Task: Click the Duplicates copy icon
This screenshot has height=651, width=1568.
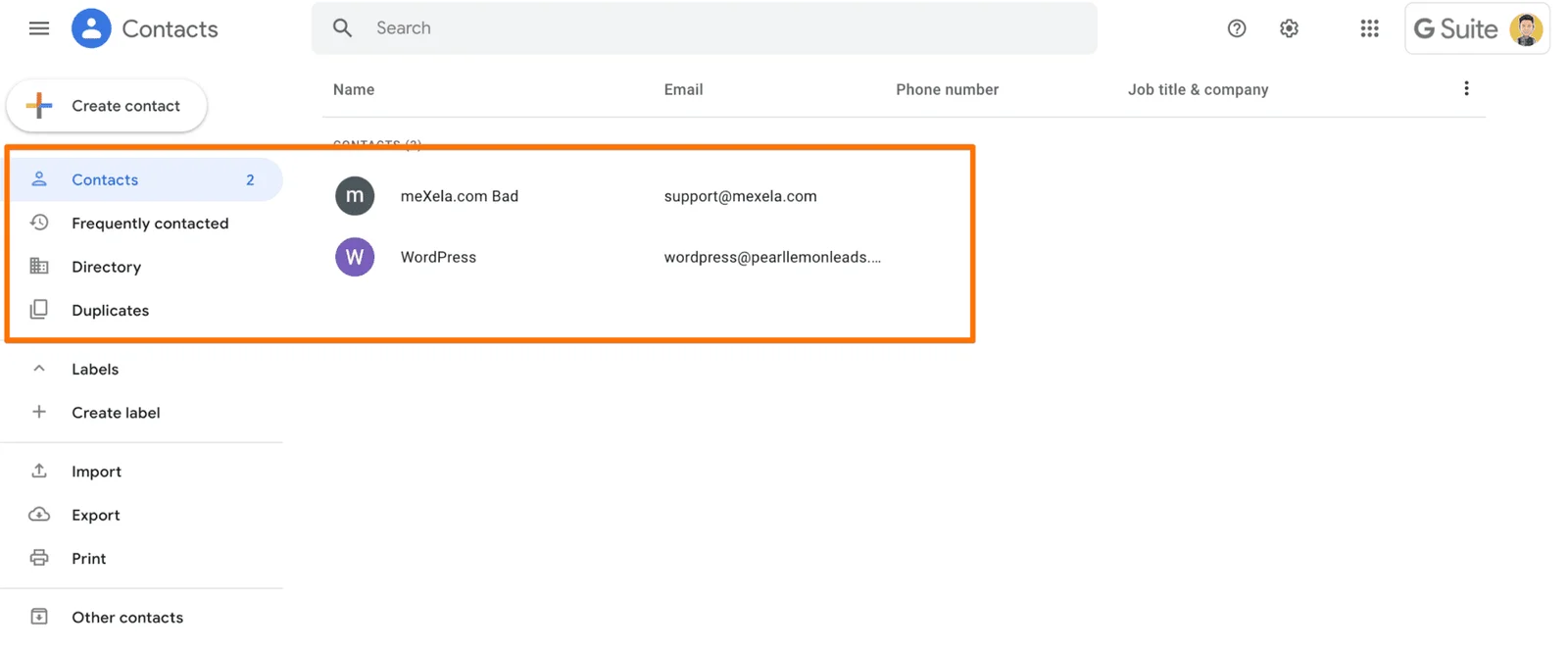Action: 39,310
